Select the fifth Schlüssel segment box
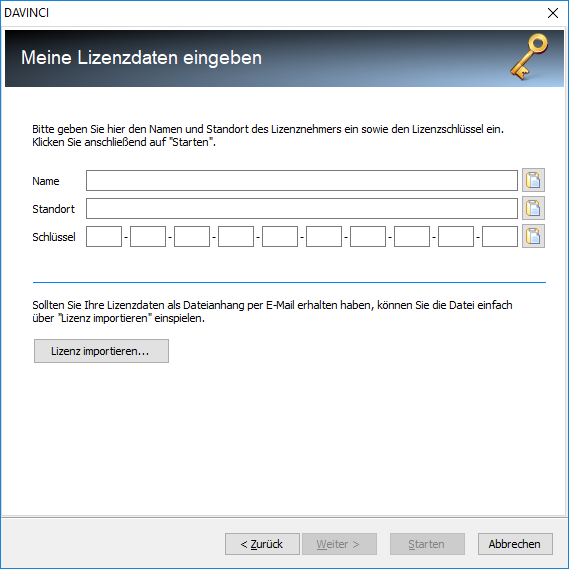 280,237
